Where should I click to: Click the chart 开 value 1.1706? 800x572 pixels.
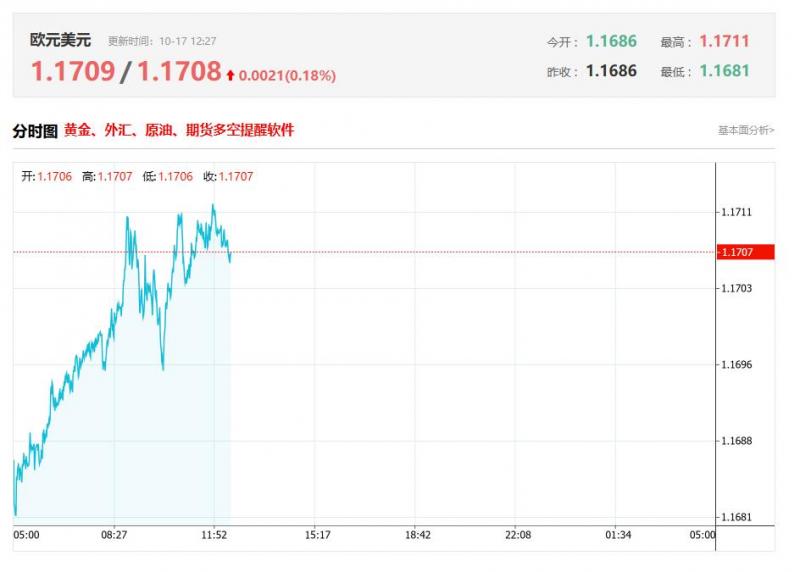[55, 177]
